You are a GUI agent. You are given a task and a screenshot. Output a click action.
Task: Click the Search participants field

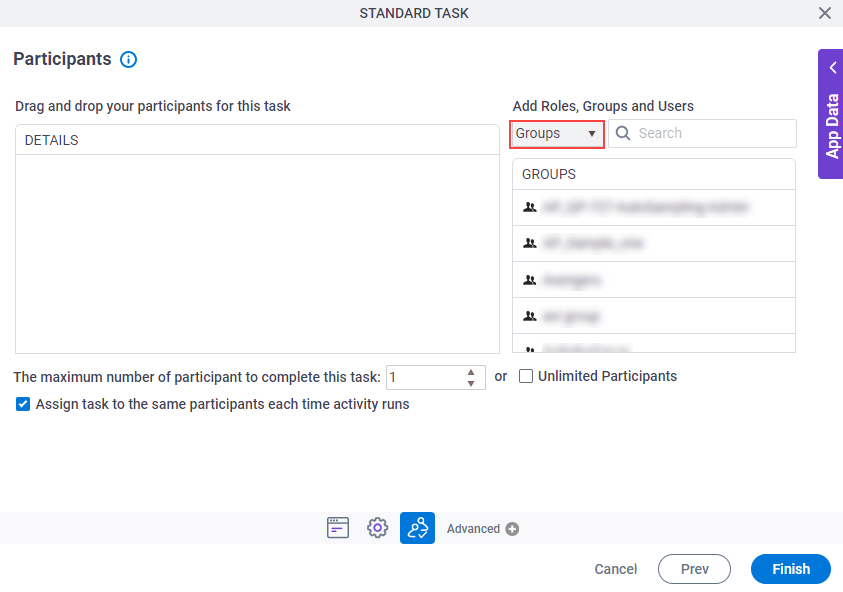pos(702,133)
